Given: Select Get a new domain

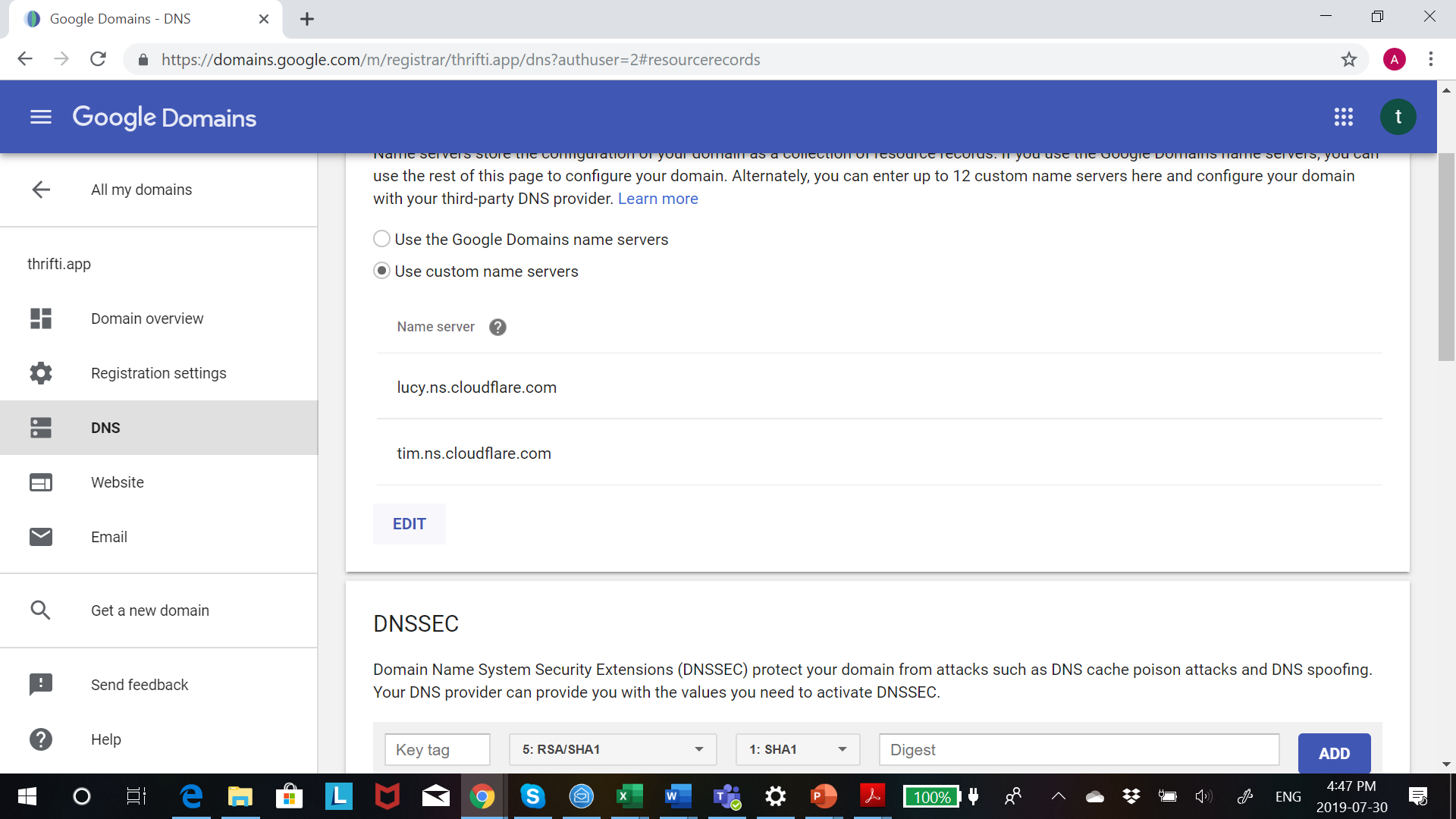Looking at the screenshot, I should pyautogui.click(x=150, y=610).
